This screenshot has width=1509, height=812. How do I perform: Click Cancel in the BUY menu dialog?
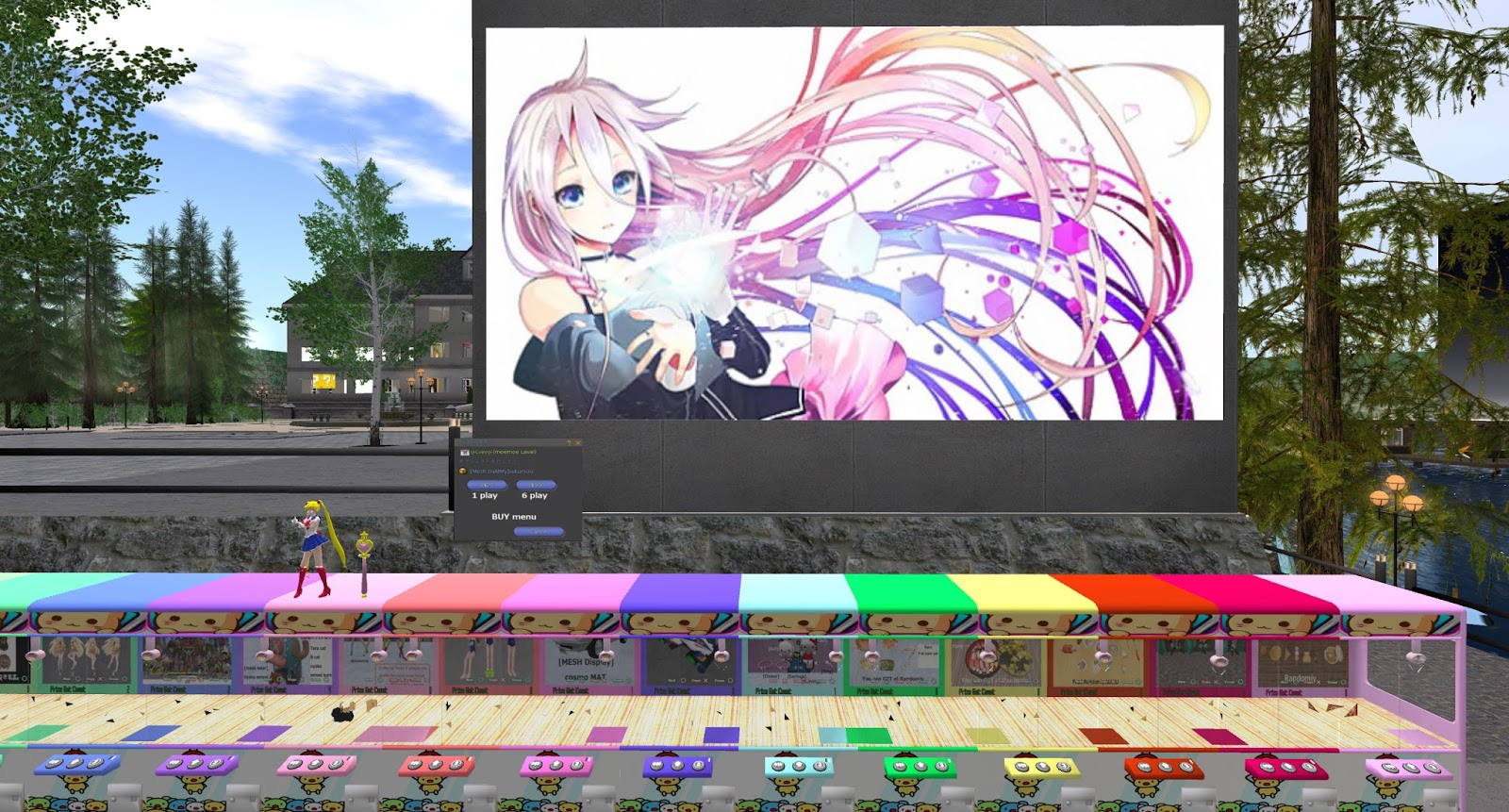[539, 532]
